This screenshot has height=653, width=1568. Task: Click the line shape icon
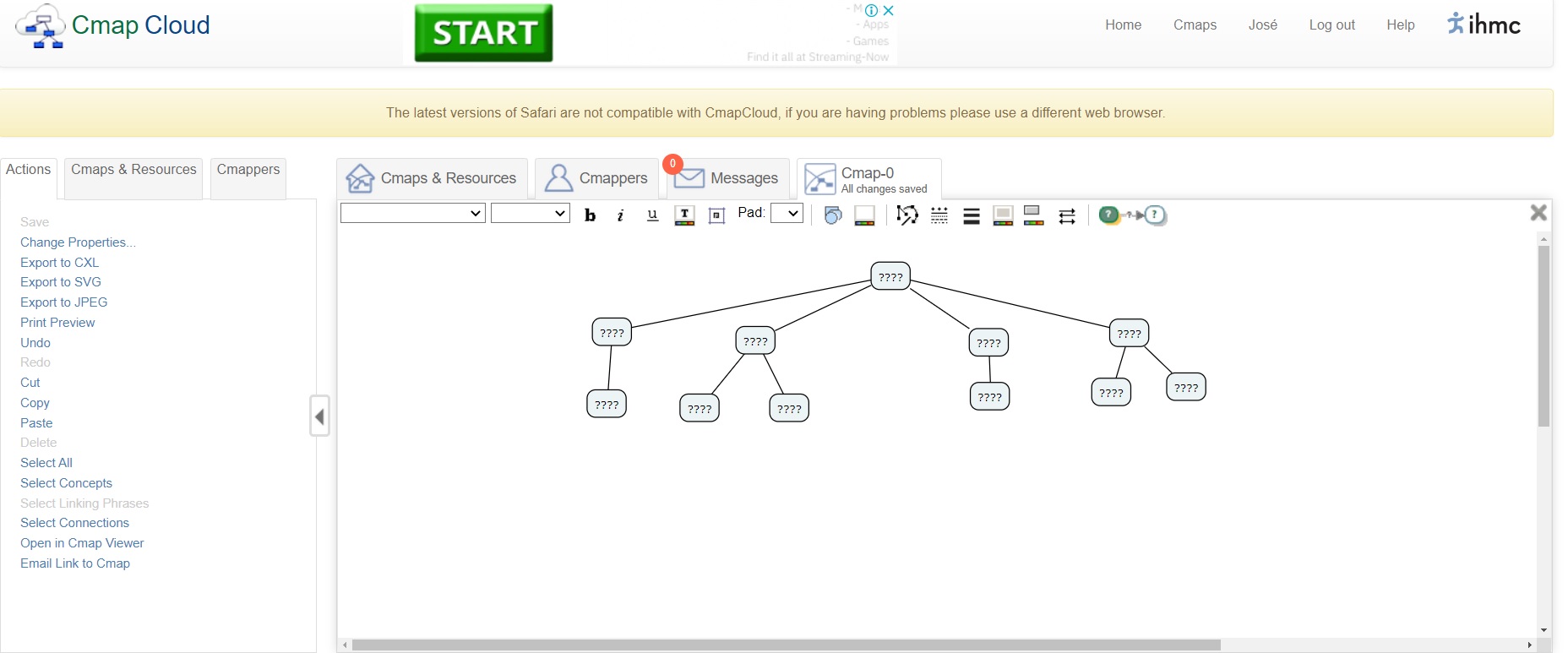pyautogui.click(x=907, y=215)
